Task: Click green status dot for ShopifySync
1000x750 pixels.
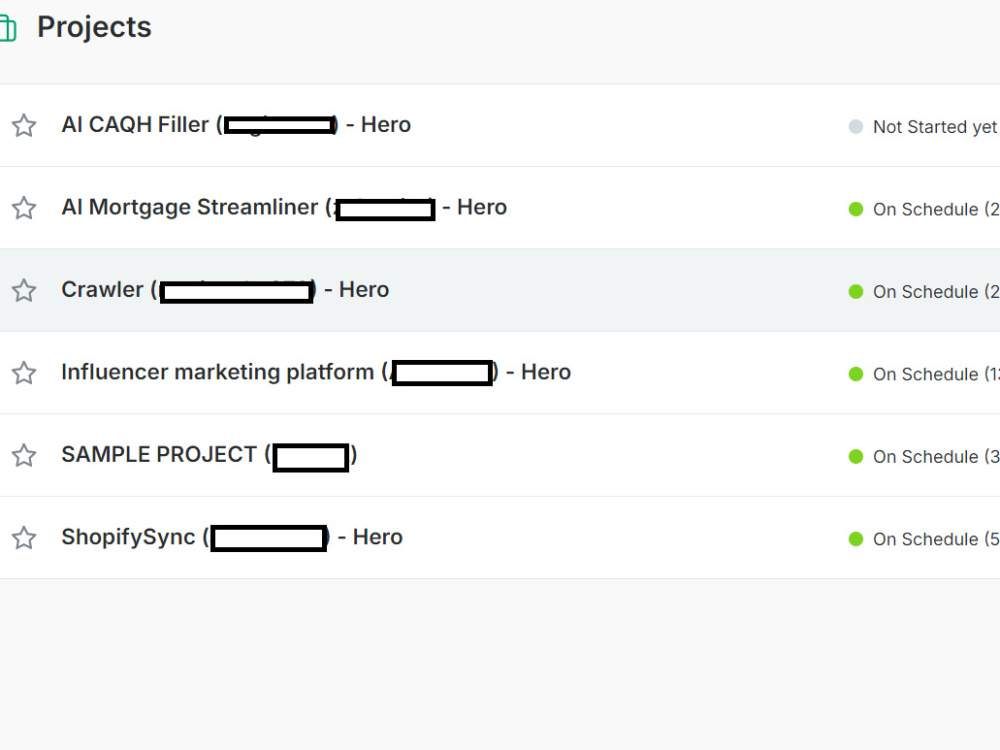Action: [x=856, y=539]
